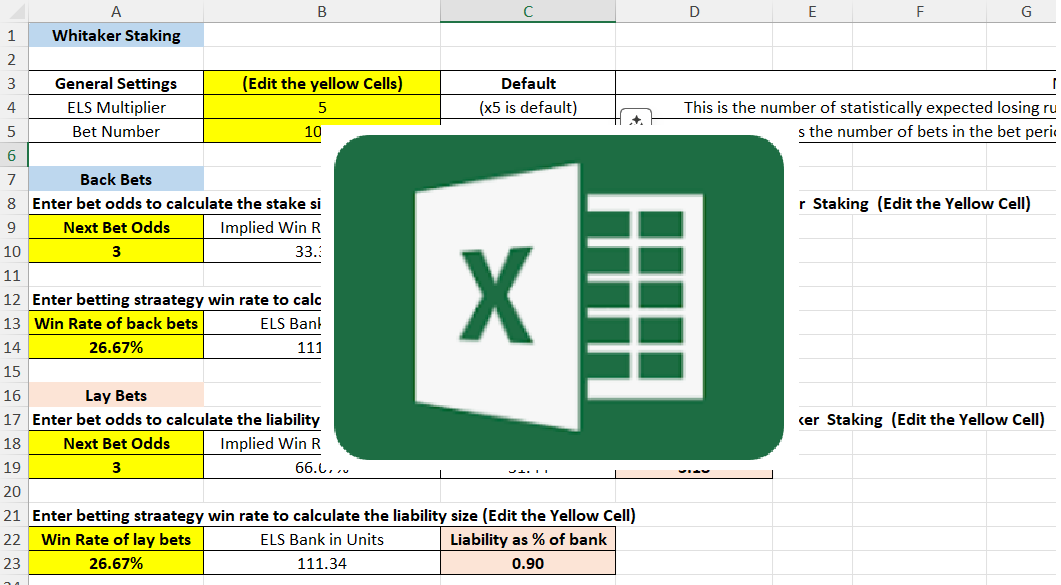This screenshot has height=585, width=1061.
Task: Click the 'ELS Bank in Units' cell
Action: click(x=322, y=539)
